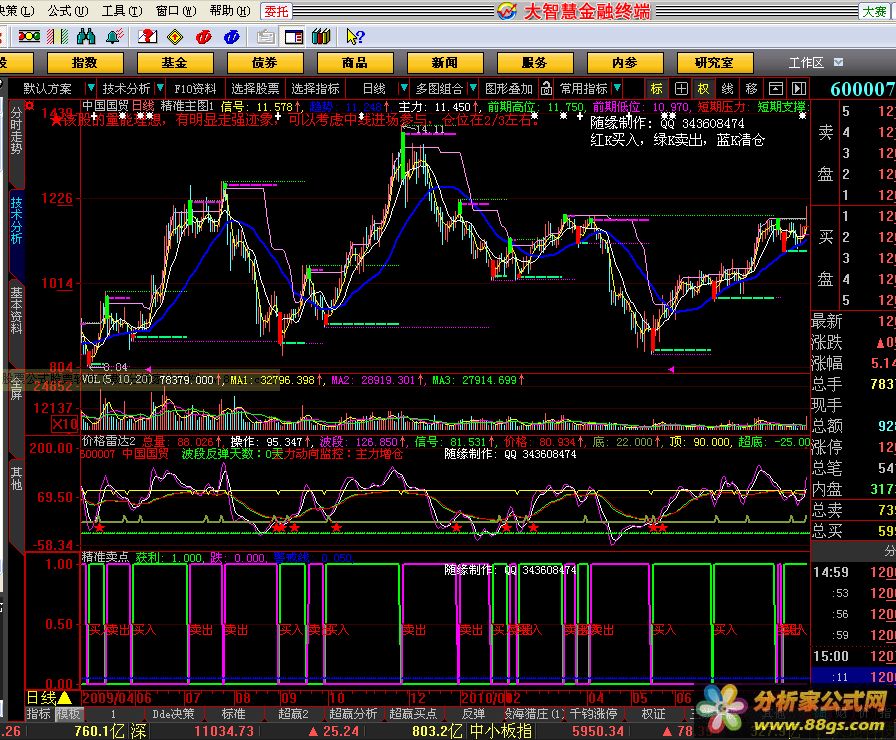Open the 债券 section

click(x=265, y=63)
